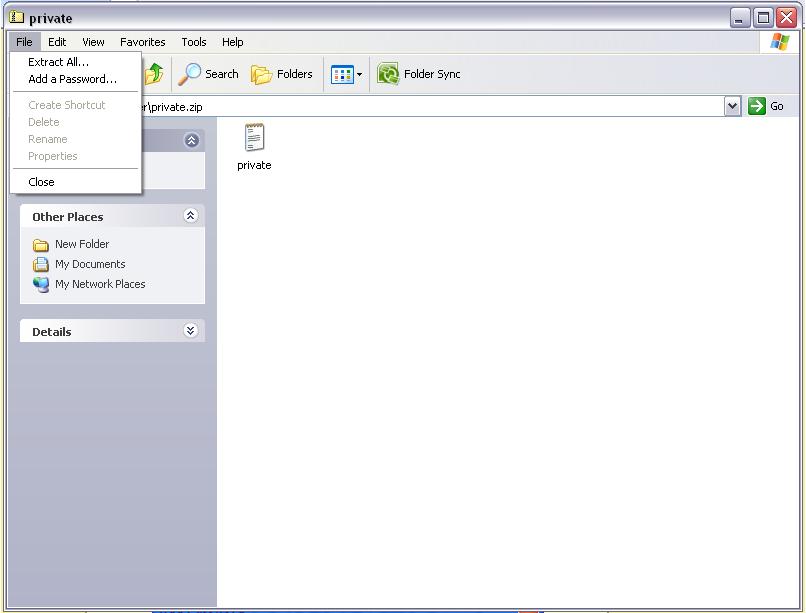Viewport: 806px width, 613px height.
Task: Click the address bar path field
Action: coord(432,107)
